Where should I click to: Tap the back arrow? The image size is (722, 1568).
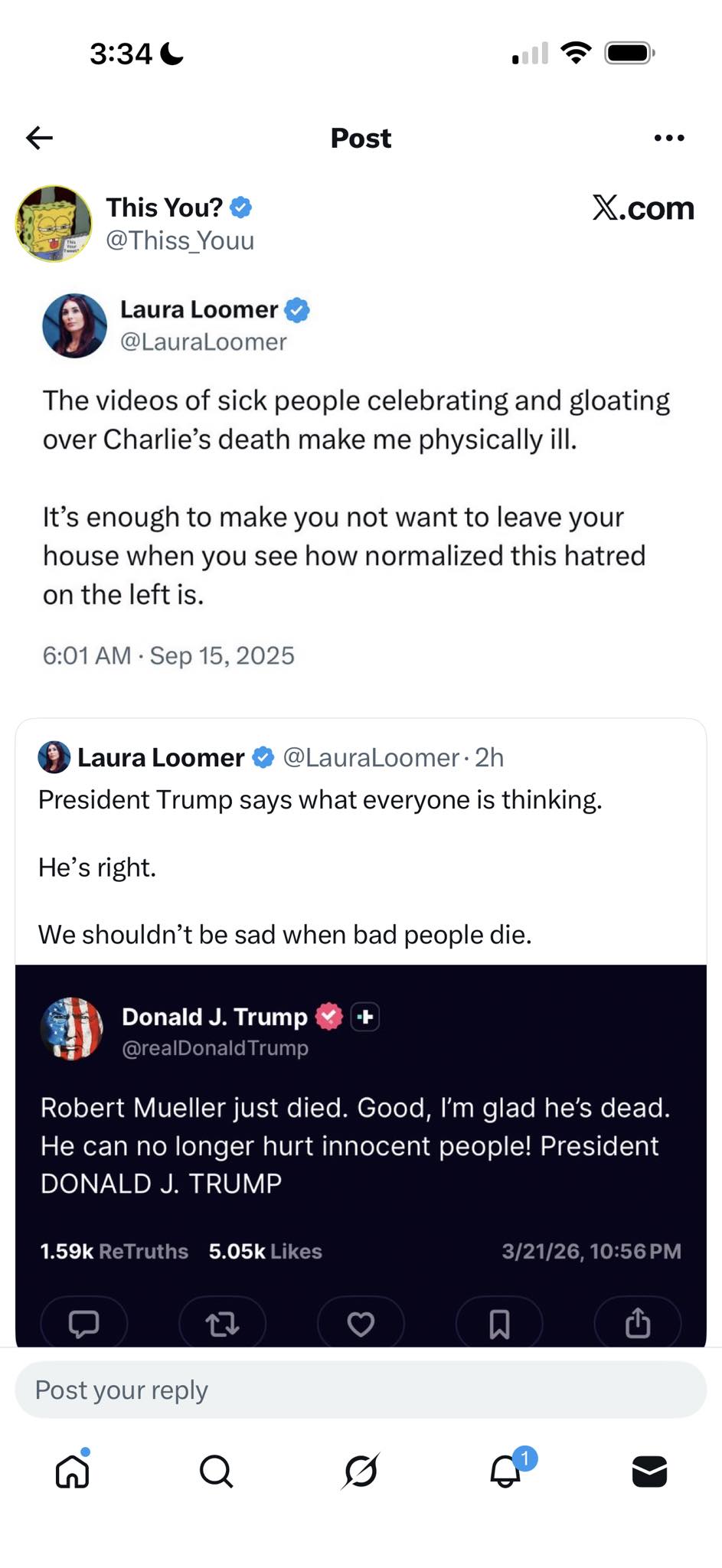[x=40, y=138]
